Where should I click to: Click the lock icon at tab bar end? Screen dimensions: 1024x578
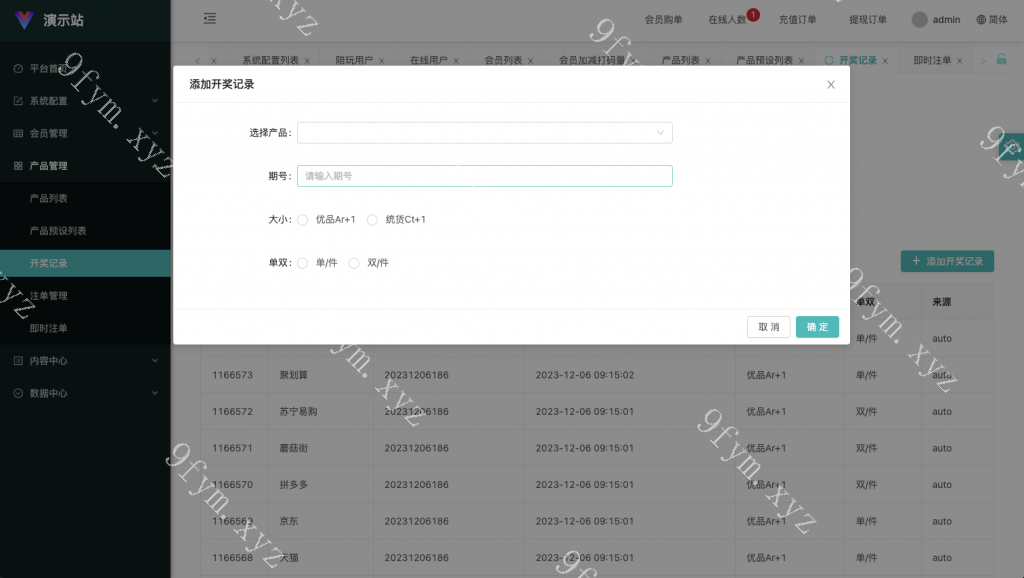[1001, 59]
